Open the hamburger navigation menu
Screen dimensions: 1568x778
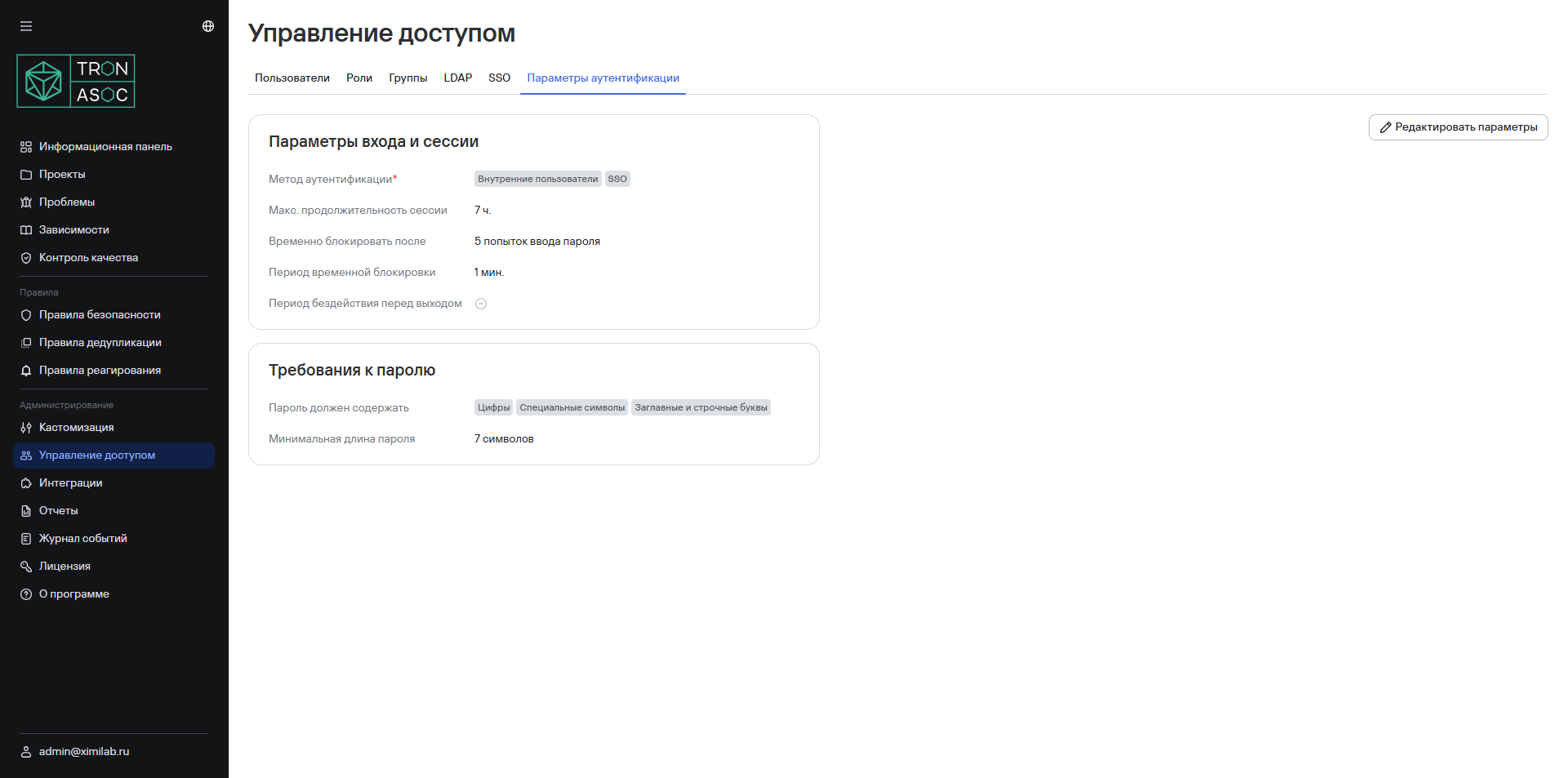point(25,25)
